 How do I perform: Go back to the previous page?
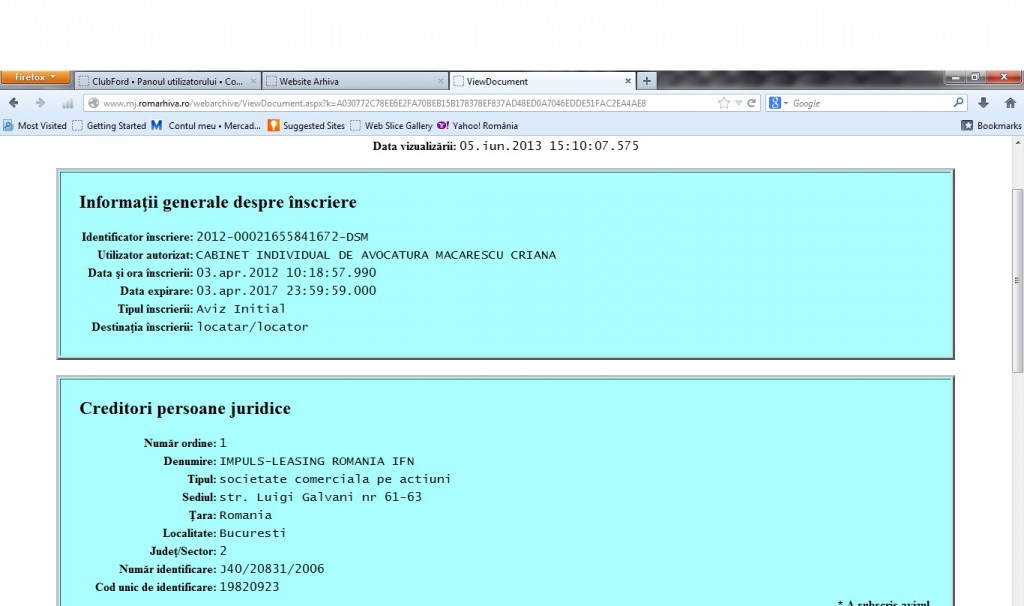[14, 103]
